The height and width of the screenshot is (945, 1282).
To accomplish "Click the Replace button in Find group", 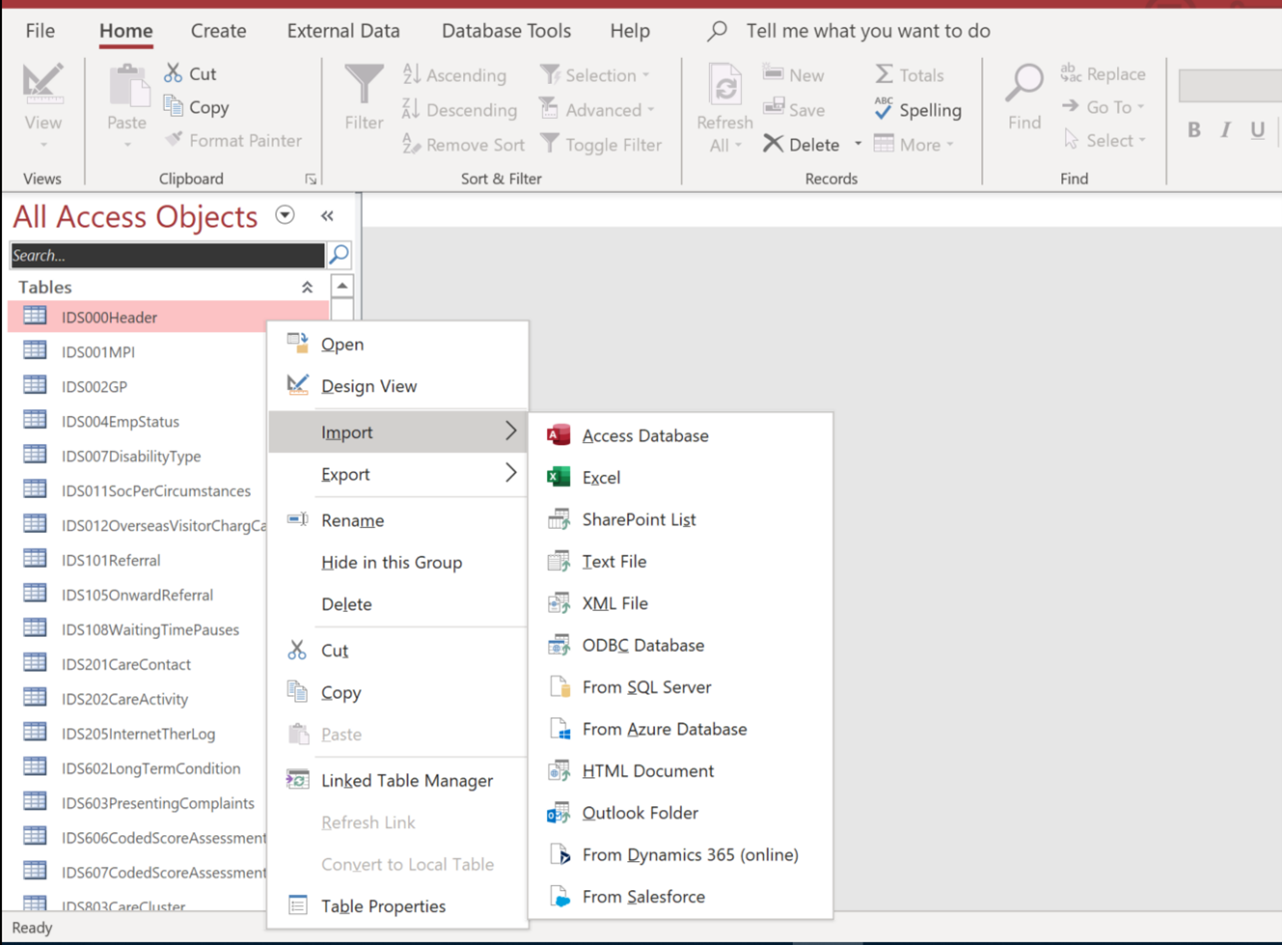I will pos(1103,73).
